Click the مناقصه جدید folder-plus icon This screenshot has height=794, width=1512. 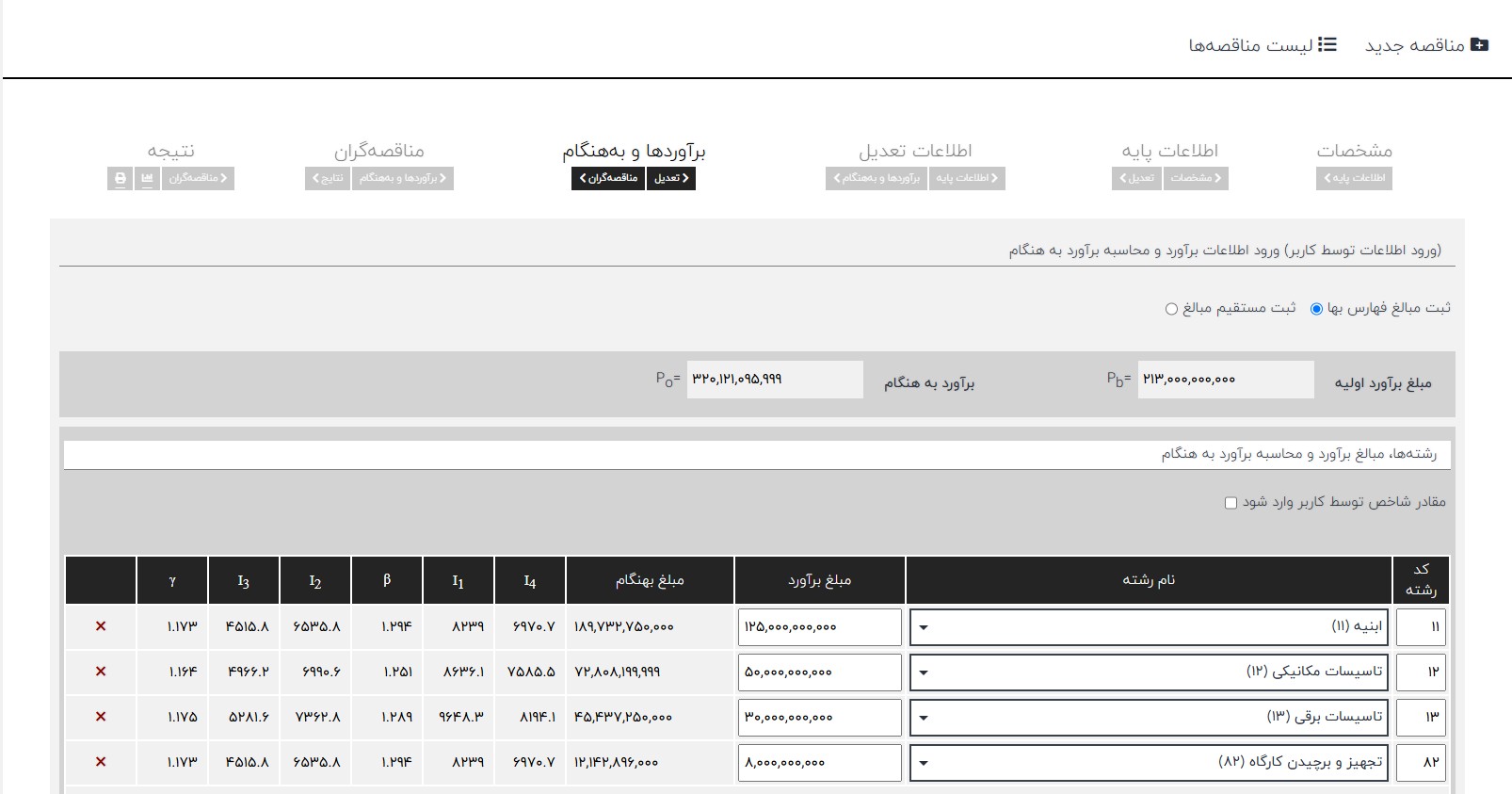coord(1479,44)
